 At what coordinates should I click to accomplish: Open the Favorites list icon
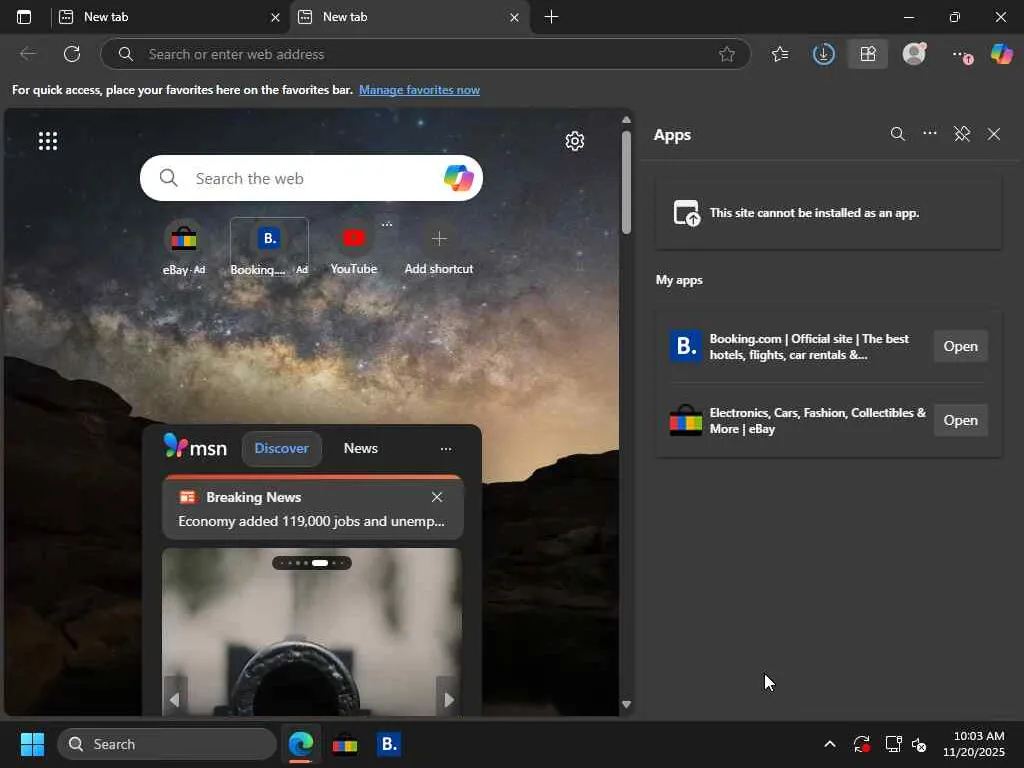pos(780,54)
